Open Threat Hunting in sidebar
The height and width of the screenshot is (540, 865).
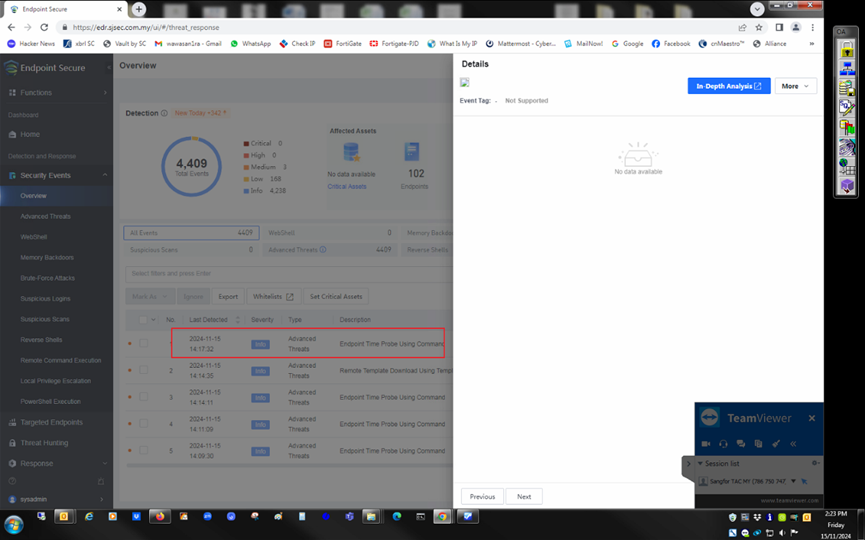[44, 443]
